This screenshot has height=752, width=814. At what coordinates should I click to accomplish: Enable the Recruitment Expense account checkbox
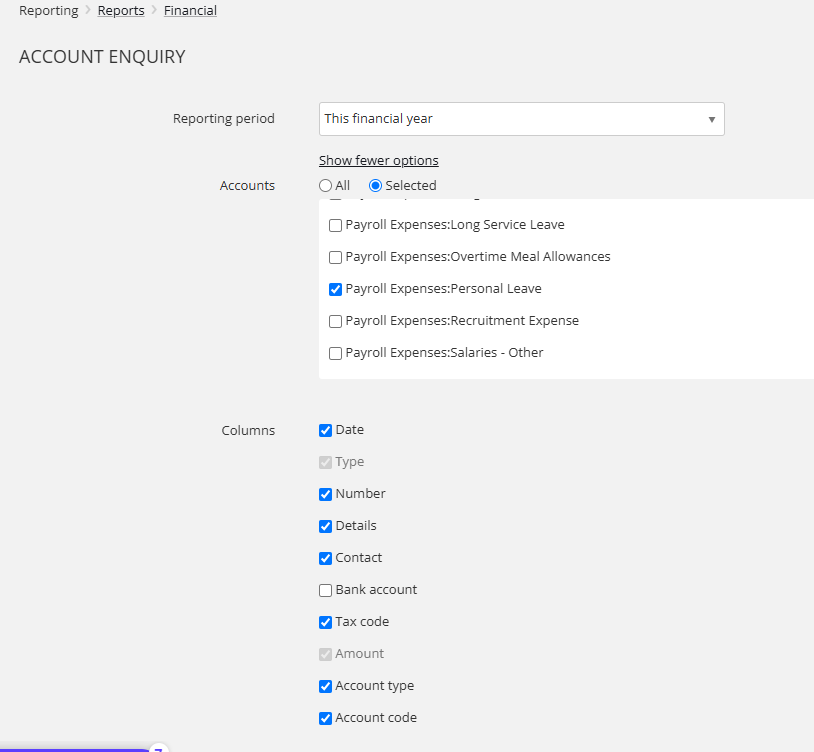[x=336, y=321]
